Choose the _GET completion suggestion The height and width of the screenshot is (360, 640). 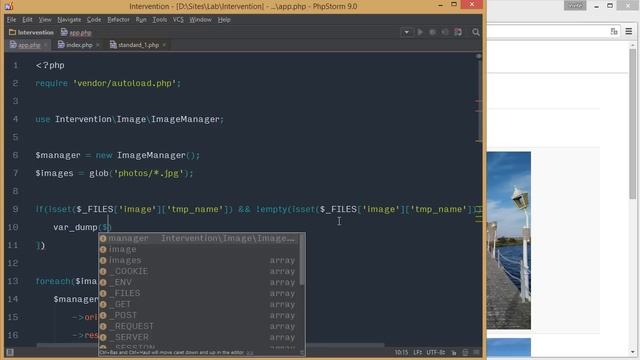(x=199, y=304)
